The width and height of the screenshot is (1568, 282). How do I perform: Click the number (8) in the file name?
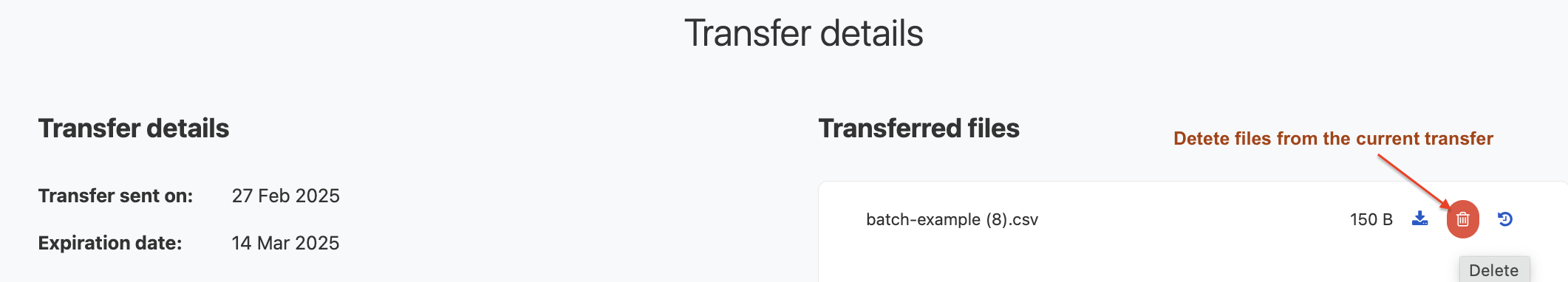point(998,219)
